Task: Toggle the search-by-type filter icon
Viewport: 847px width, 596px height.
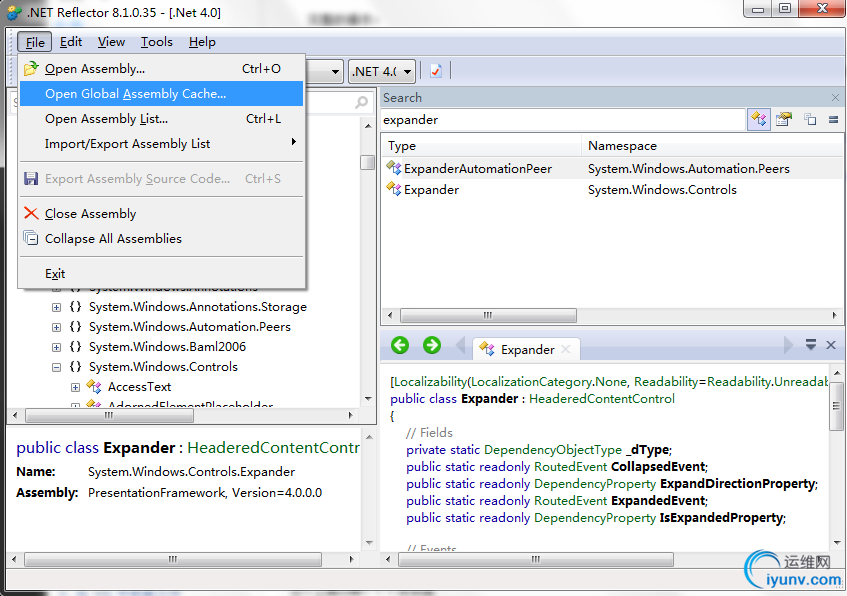Action: pyautogui.click(x=759, y=119)
